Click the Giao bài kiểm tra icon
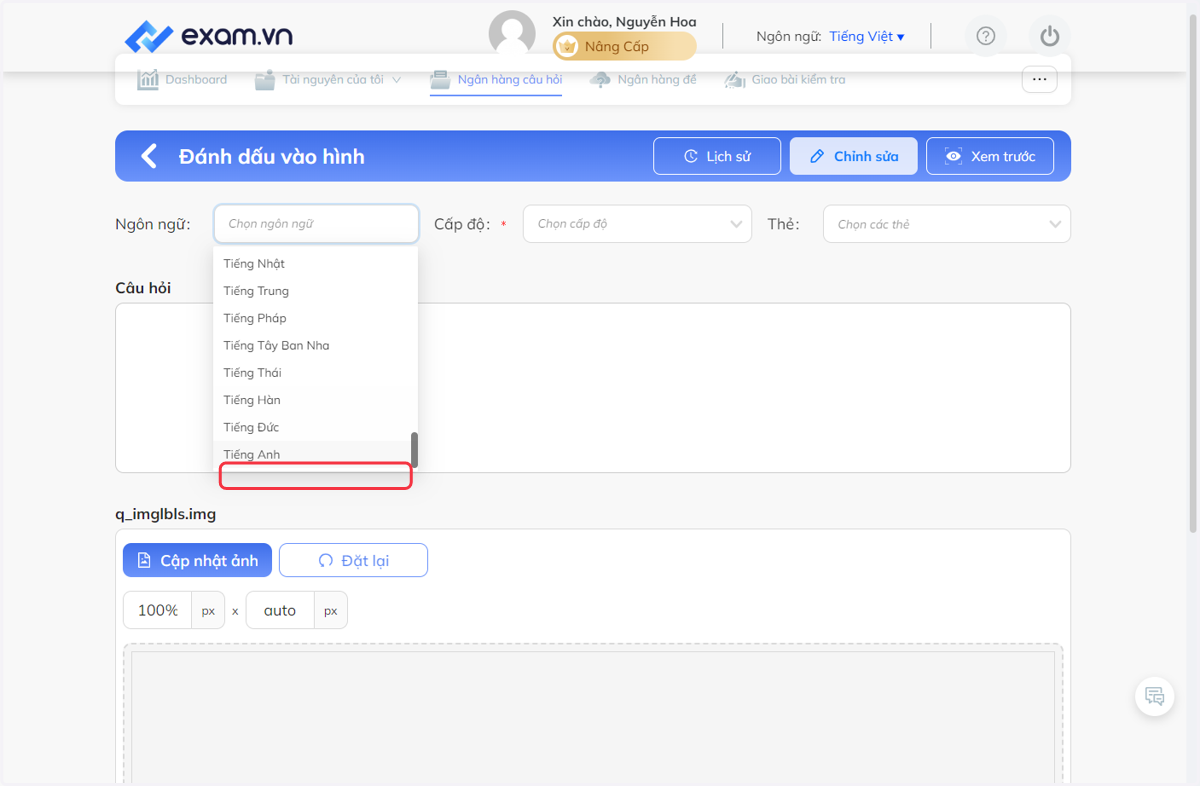Image resolution: width=1200 pixels, height=786 pixels. pyautogui.click(x=735, y=79)
